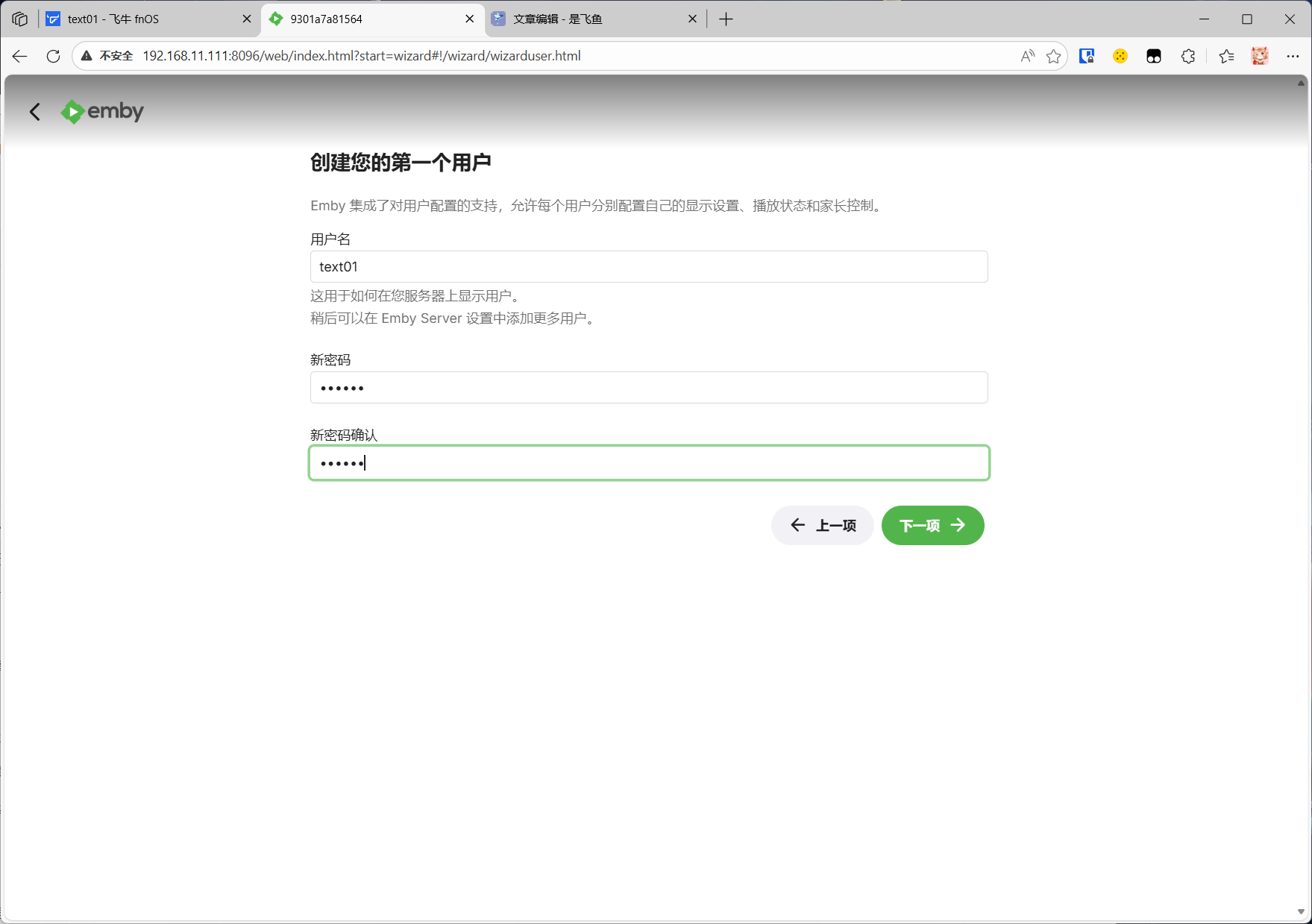
Task: Reload the current page
Action: [53, 56]
